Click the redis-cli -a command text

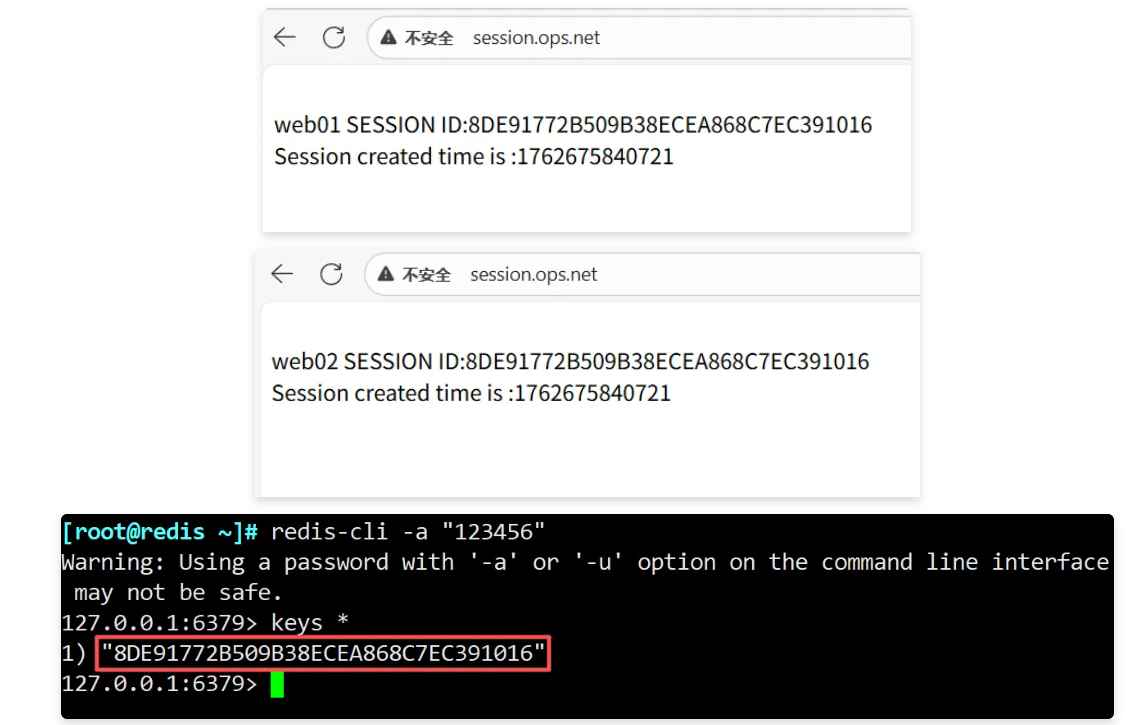click(408, 532)
